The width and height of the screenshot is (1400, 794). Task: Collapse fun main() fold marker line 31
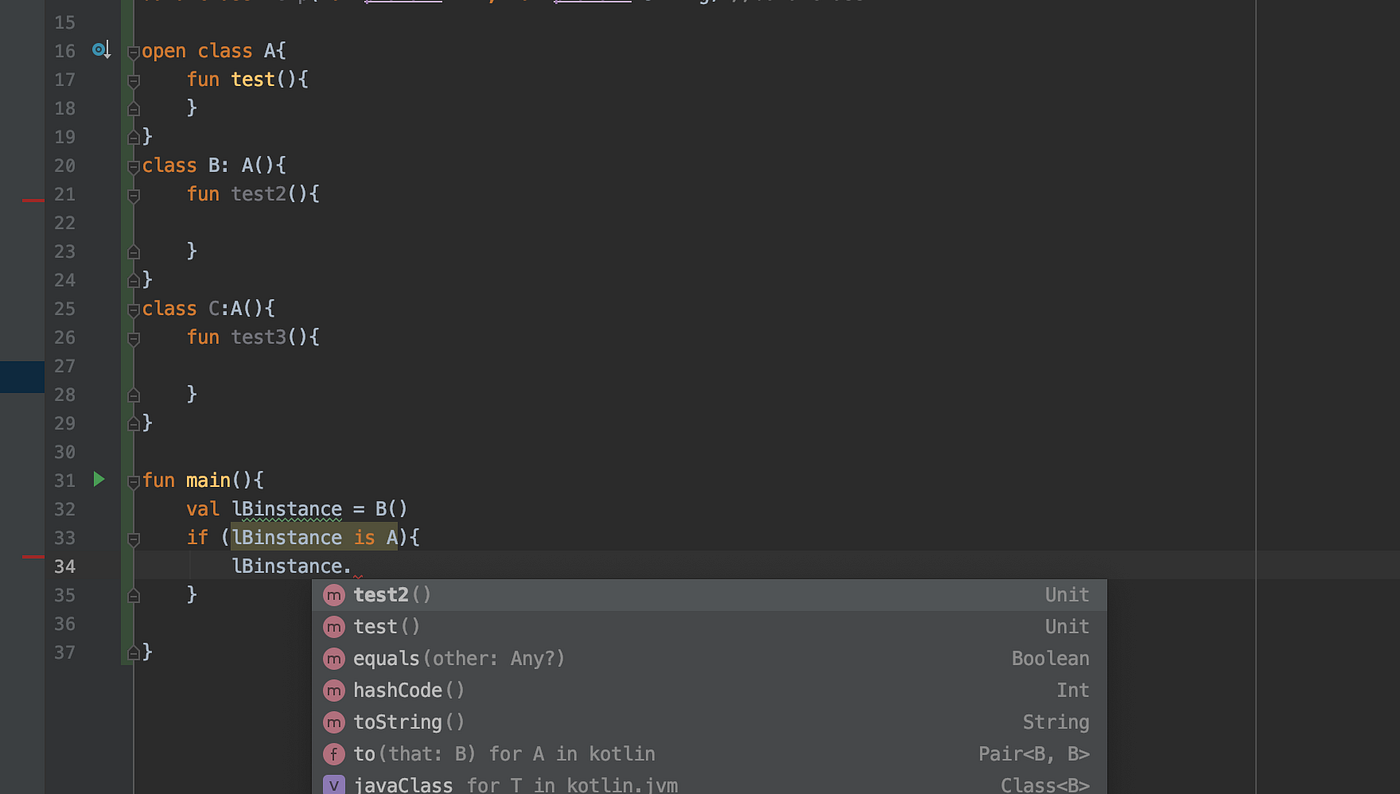(x=133, y=482)
